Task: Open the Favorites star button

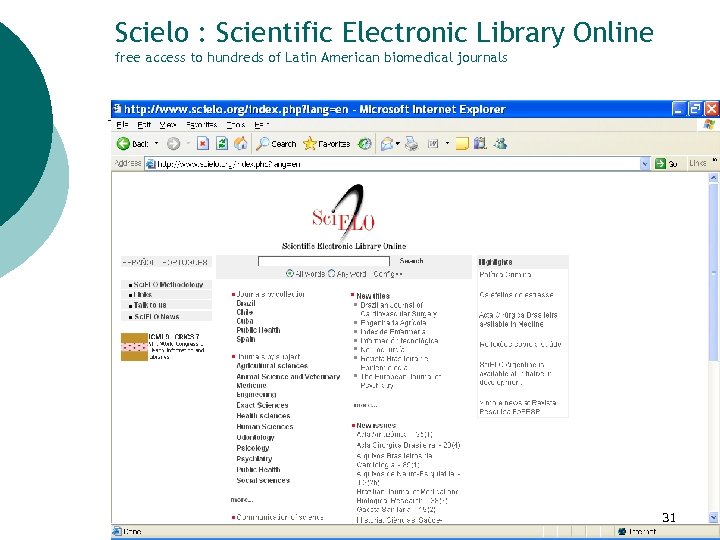Action: click(326, 144)
